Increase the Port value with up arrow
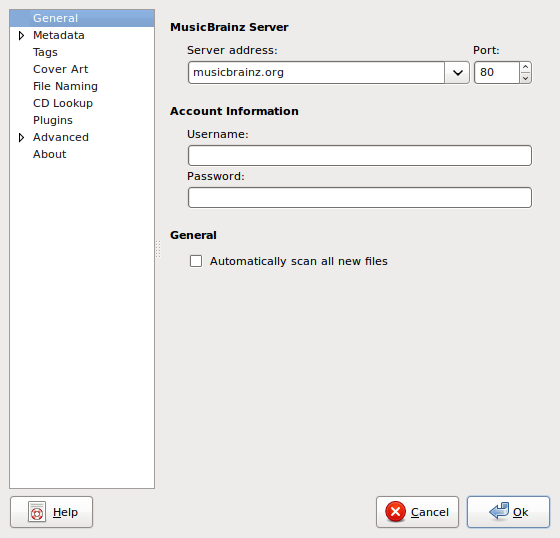The image size is (560, 538). pyautogui.click(x=525, y=67)
